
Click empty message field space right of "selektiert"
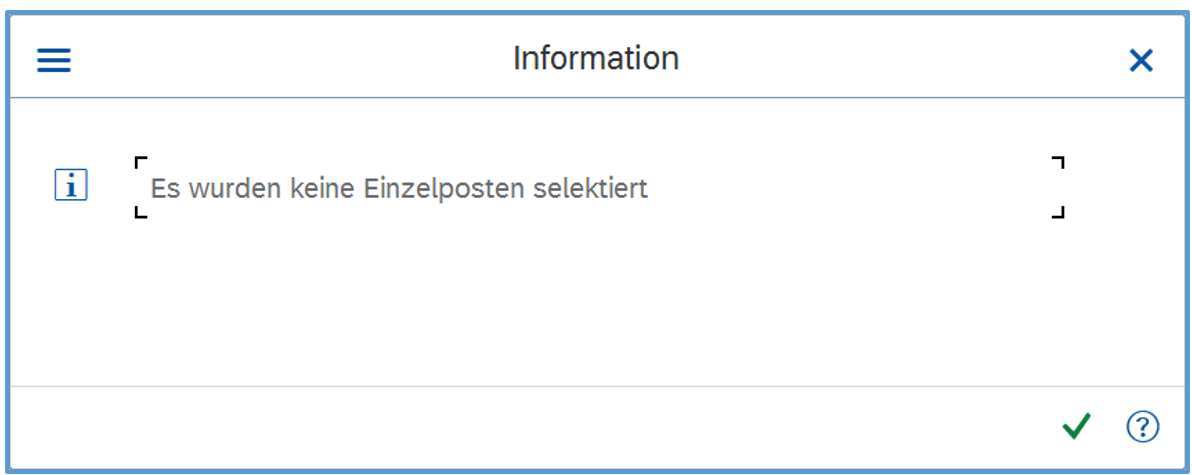850,188
